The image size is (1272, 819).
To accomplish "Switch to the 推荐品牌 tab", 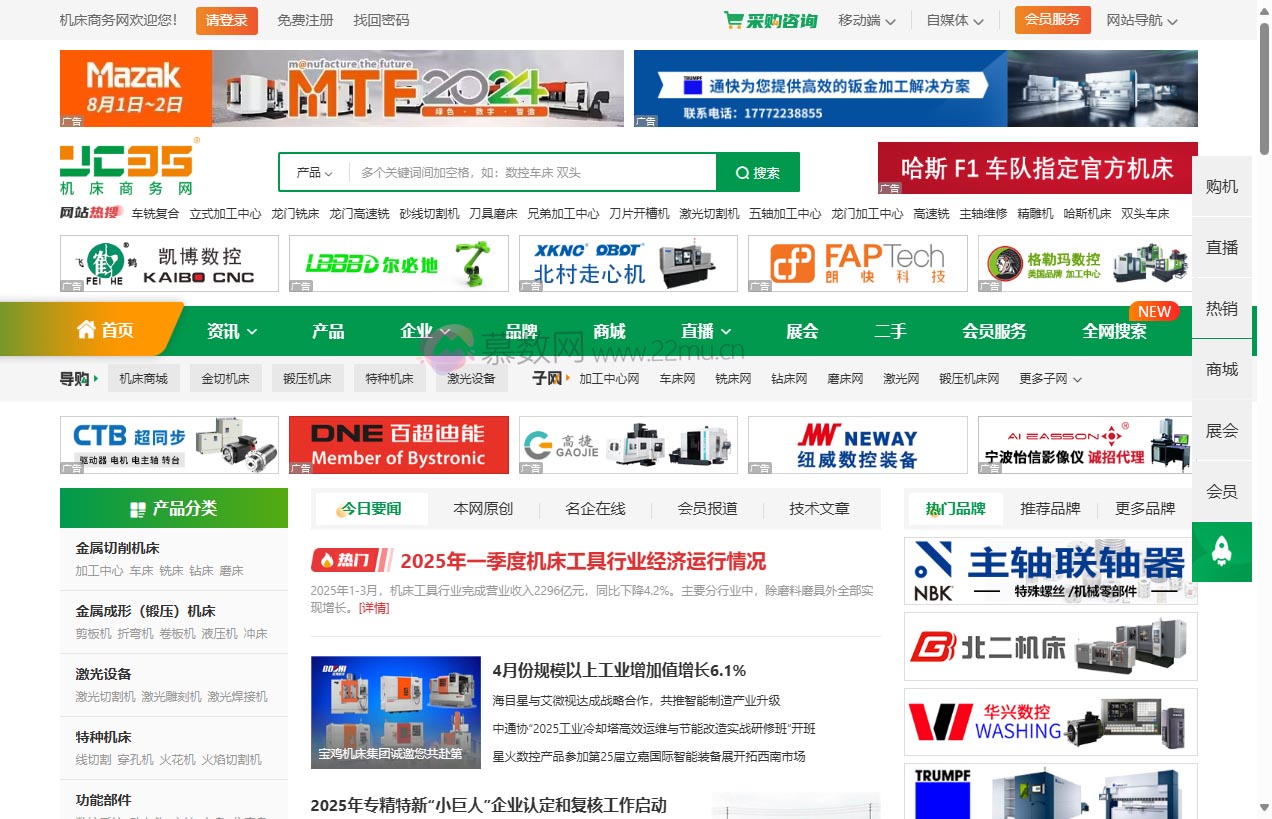I will [x=1051, y=508].
